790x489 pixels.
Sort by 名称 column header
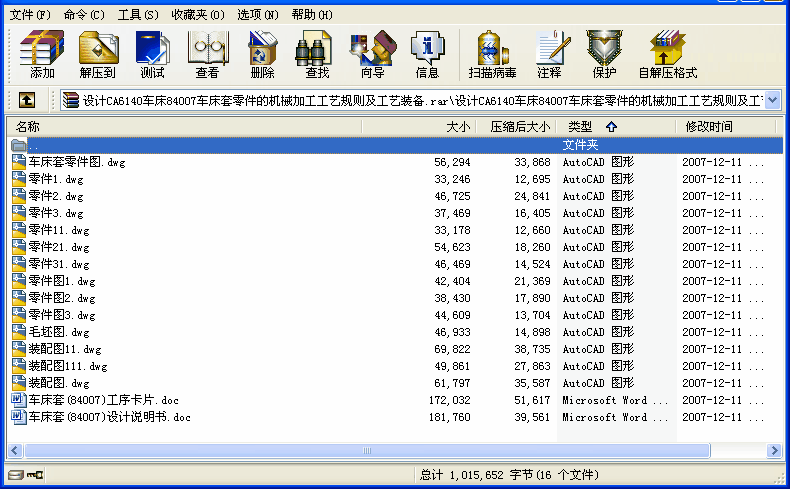pyautogui.click(x=184, y=126)
